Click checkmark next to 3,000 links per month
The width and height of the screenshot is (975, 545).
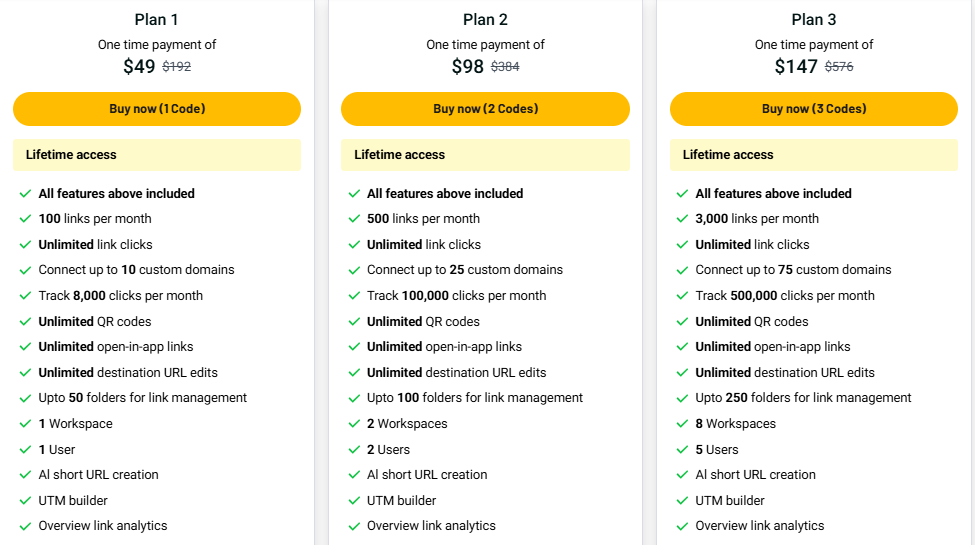pos(682,219)
